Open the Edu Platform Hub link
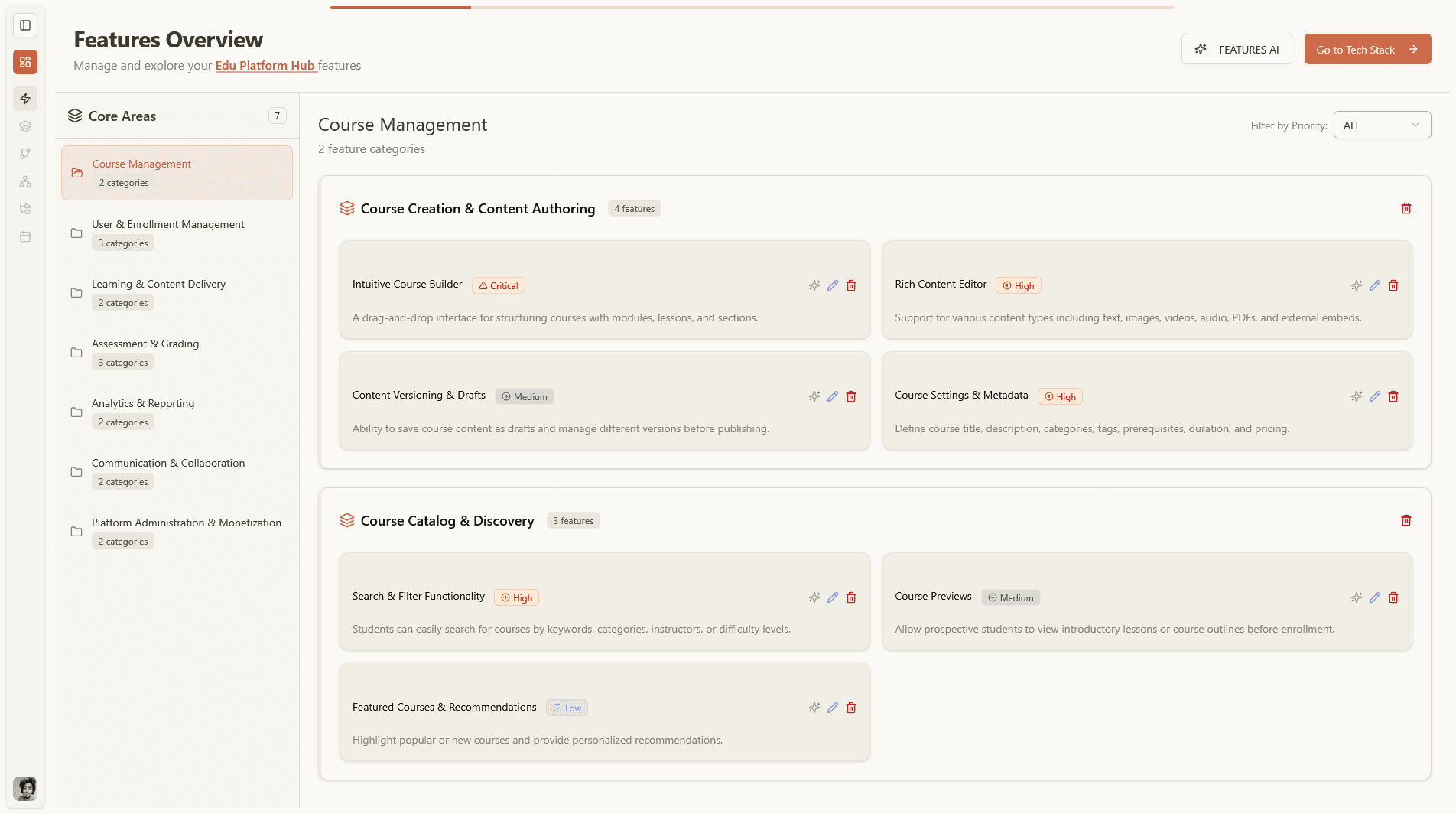 [265, 66]
